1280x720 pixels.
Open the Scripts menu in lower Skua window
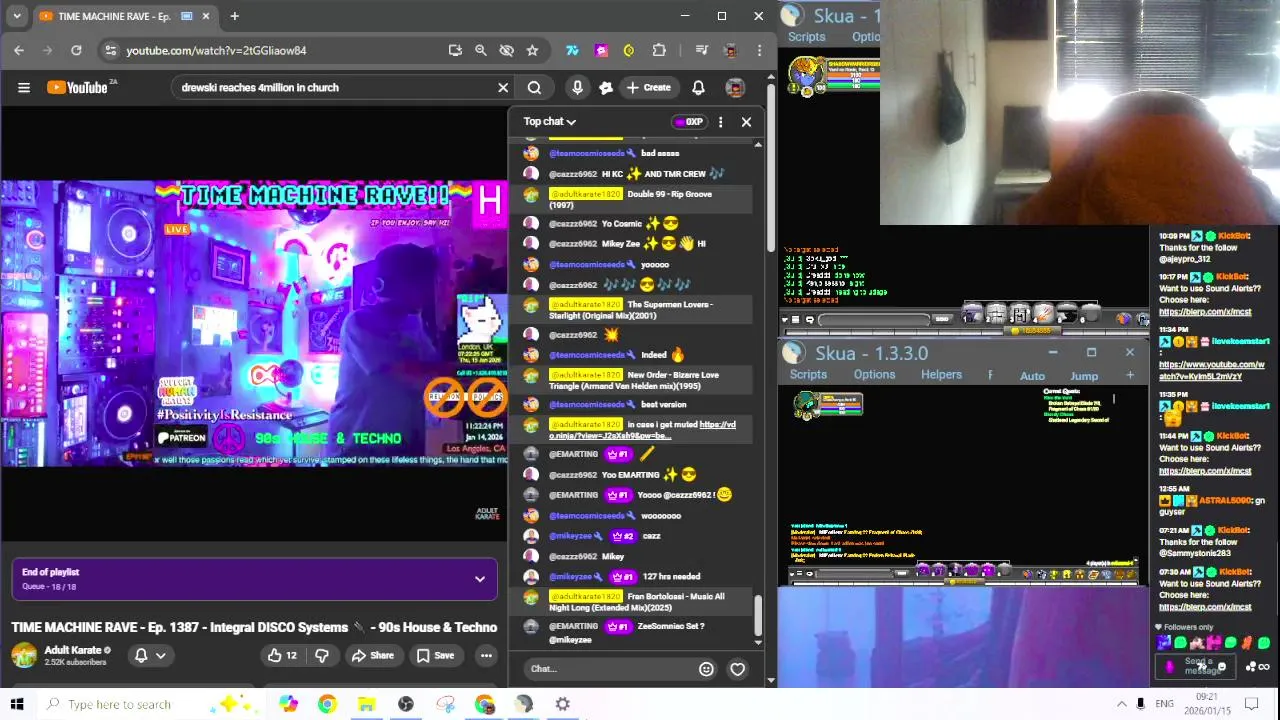coord(808,375)
